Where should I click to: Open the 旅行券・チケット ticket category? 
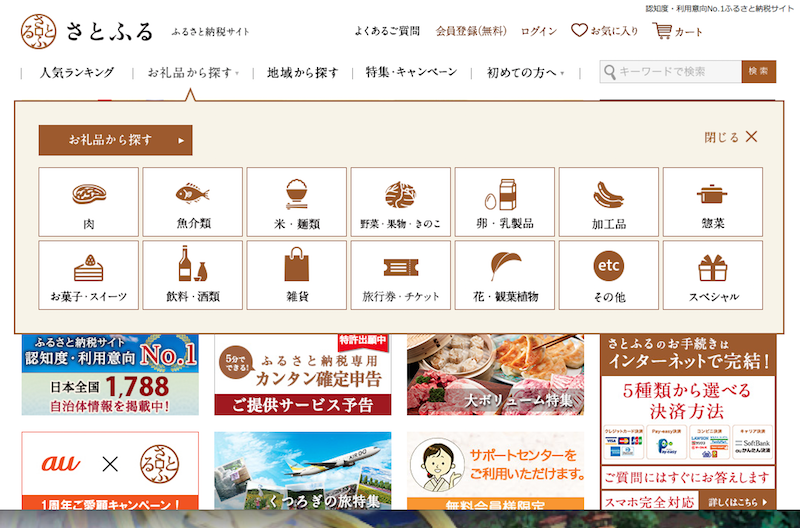[401, 275]
